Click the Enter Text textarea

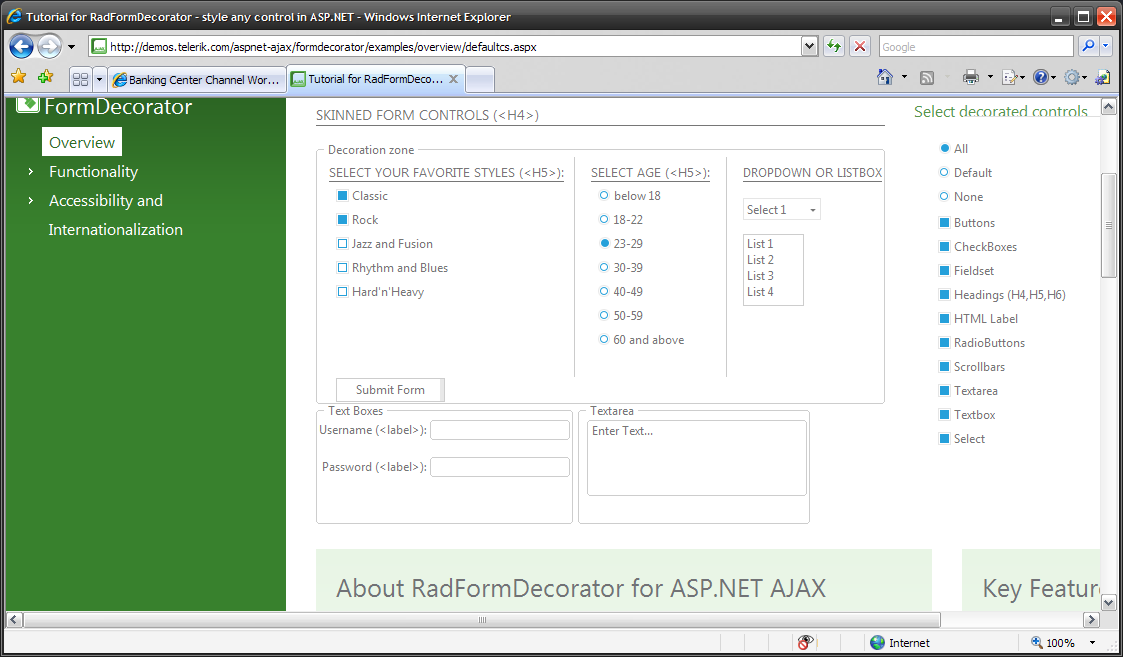[697, 458]
